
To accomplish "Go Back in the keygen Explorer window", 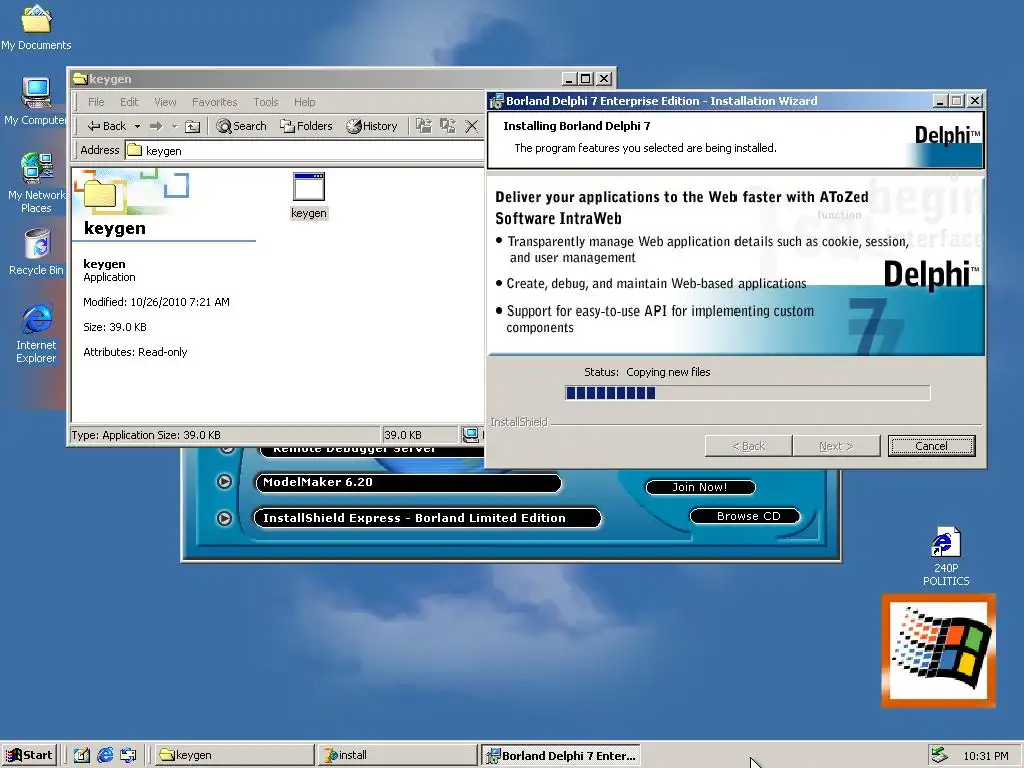I will 106,126.
